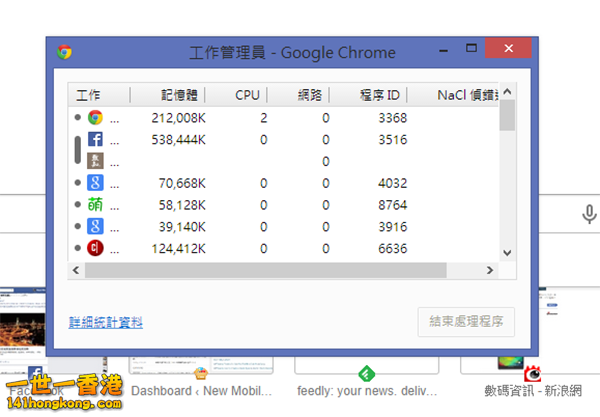This screenshot has width=600, height=417.
Task: Open the Facebook page thumbnail
Action: pos(23,329)
